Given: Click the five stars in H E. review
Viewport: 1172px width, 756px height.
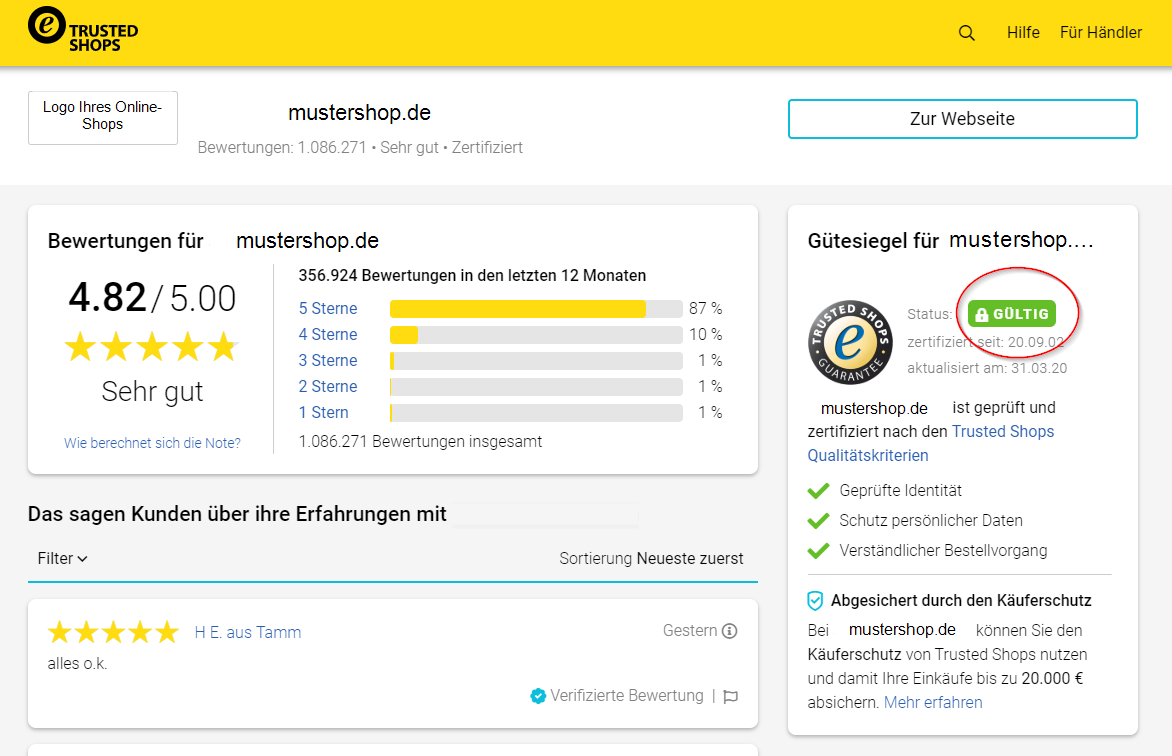Looking at the screenshot, I should 113,633.
